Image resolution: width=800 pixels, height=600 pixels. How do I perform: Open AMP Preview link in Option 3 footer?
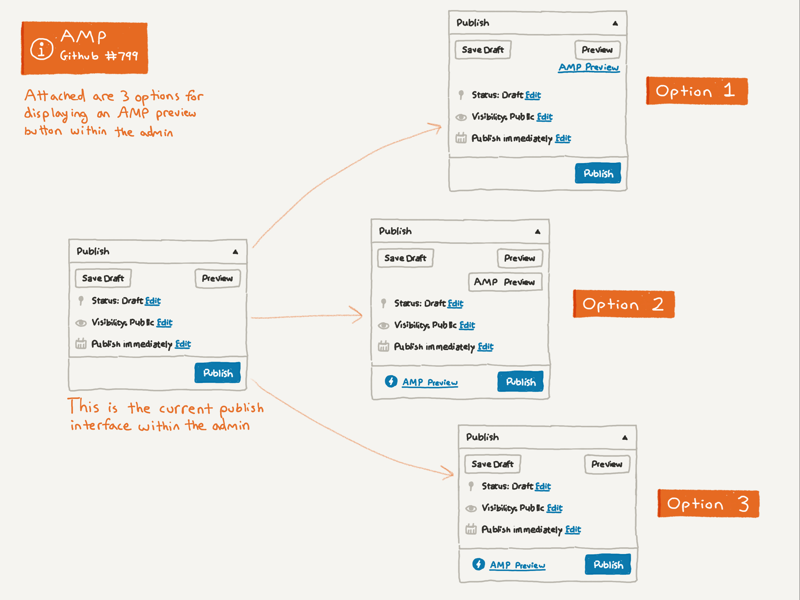pyautogui.click(x=517, y=565)
